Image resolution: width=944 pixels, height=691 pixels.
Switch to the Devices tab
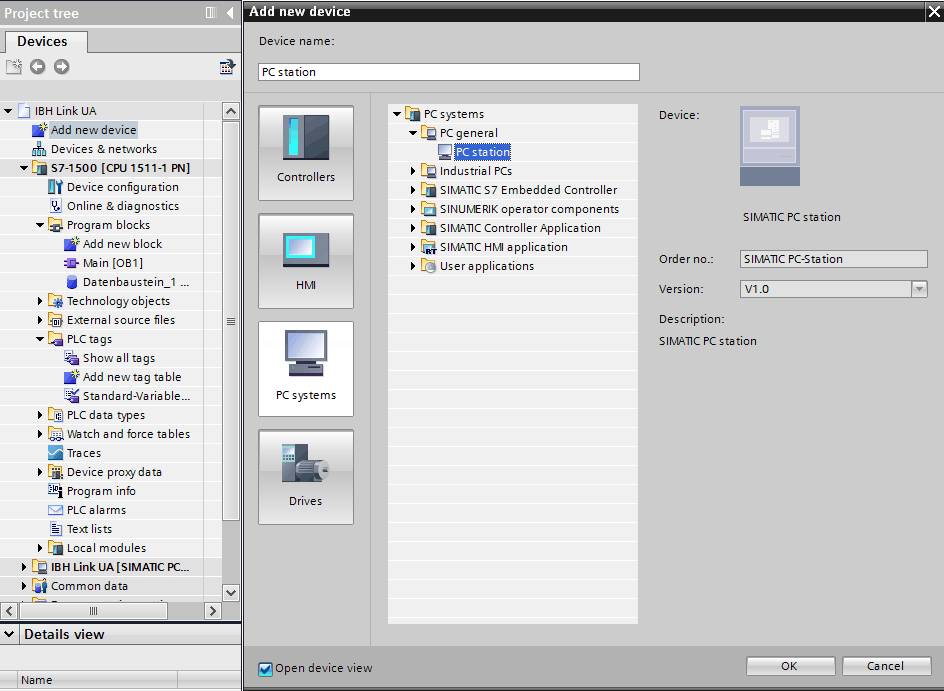(43, 42)
